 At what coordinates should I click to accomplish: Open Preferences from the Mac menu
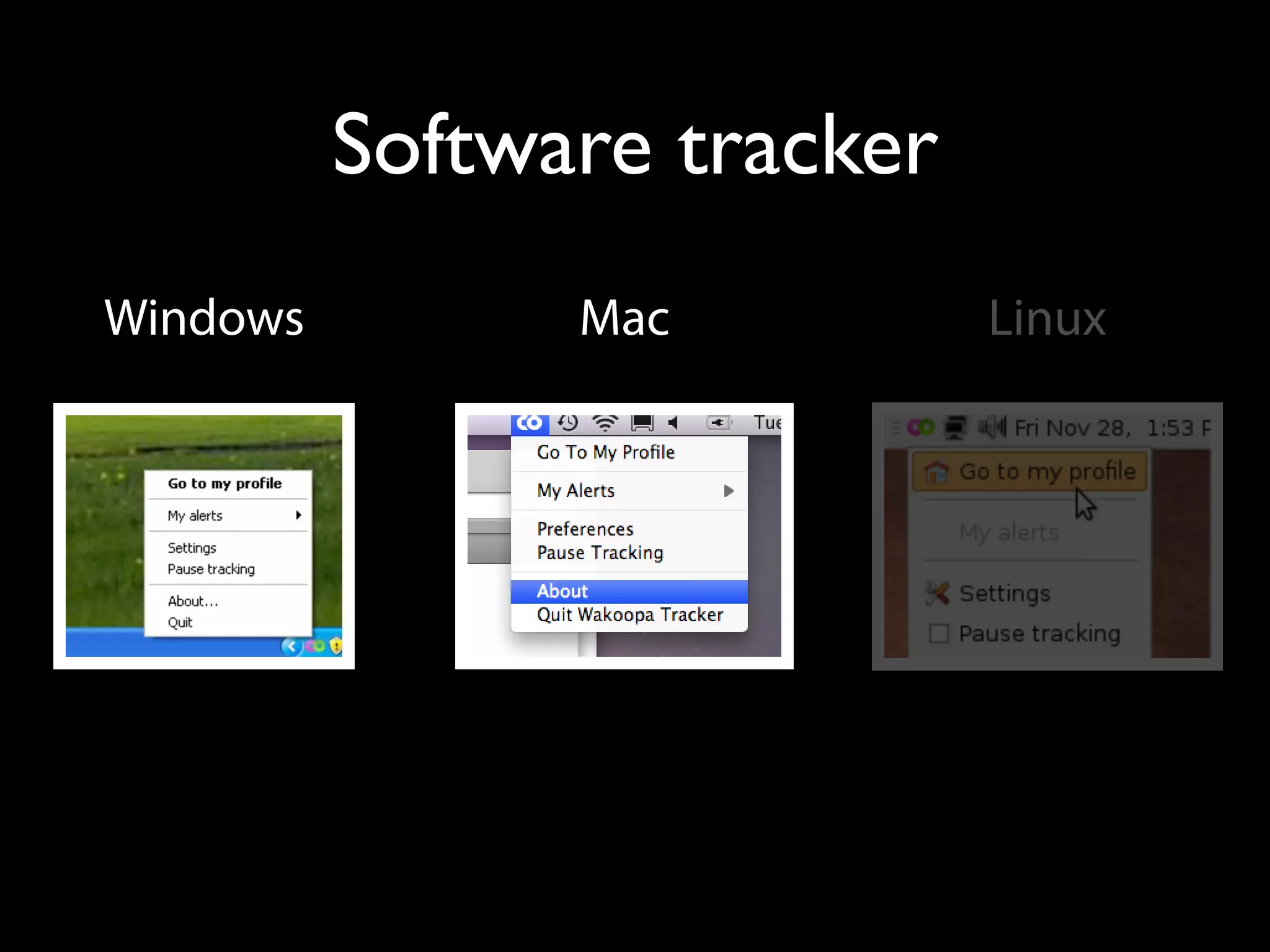click(x=585, y=529)
